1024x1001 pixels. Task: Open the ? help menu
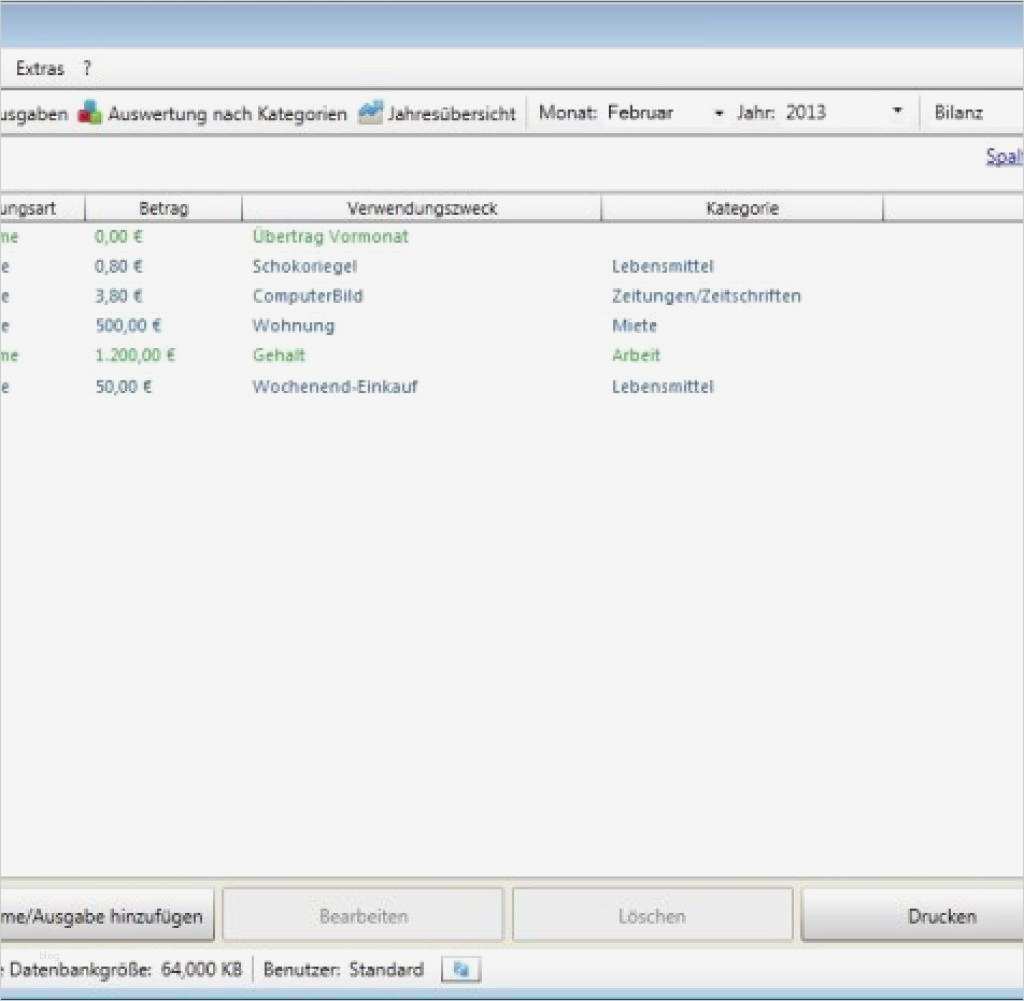pyautogui.click(x=87, y=68)
